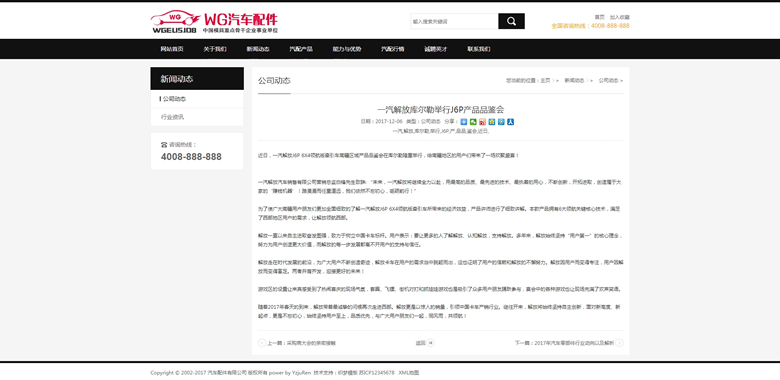Open 汽配产品 navigation item
This screenshot has width=780, height=380.
301,49
